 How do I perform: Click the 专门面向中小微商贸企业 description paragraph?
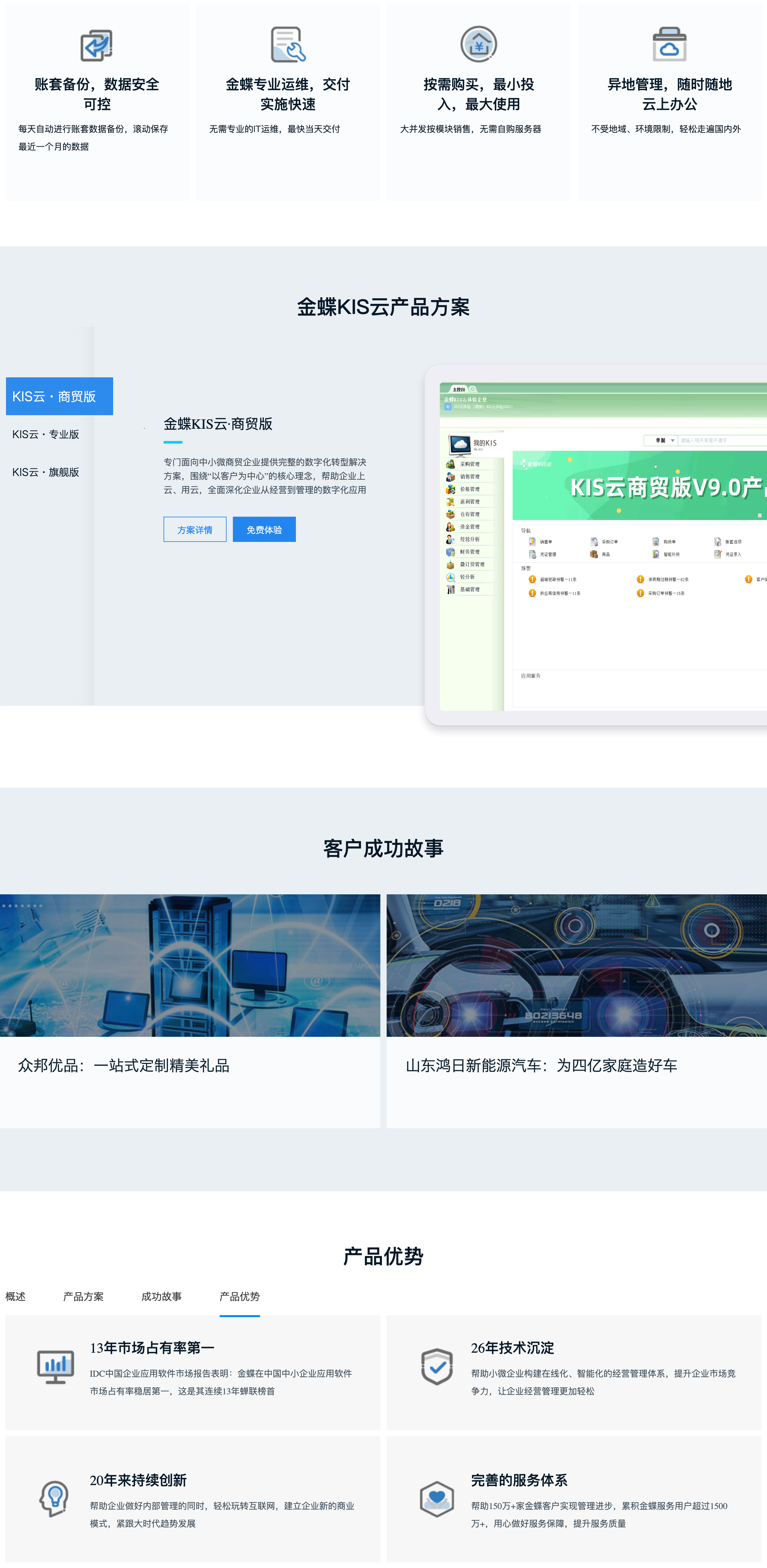(265, 476)
